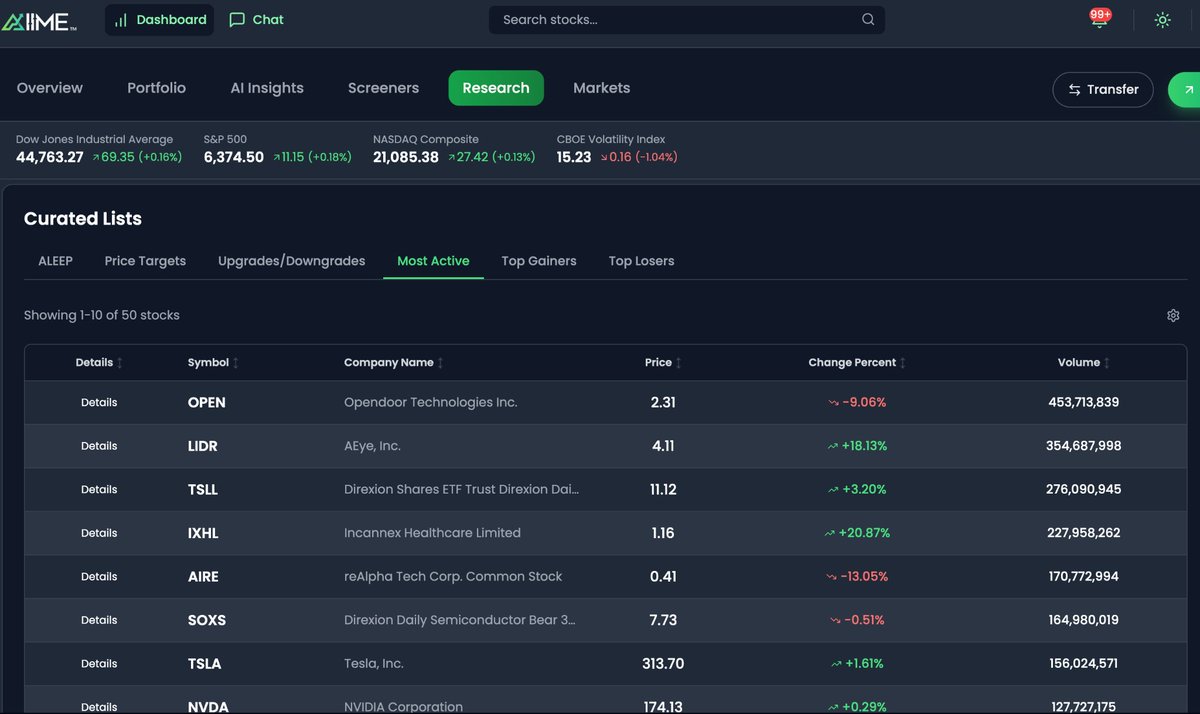
Task: Switch to the Overview tab
Action: 50,88
